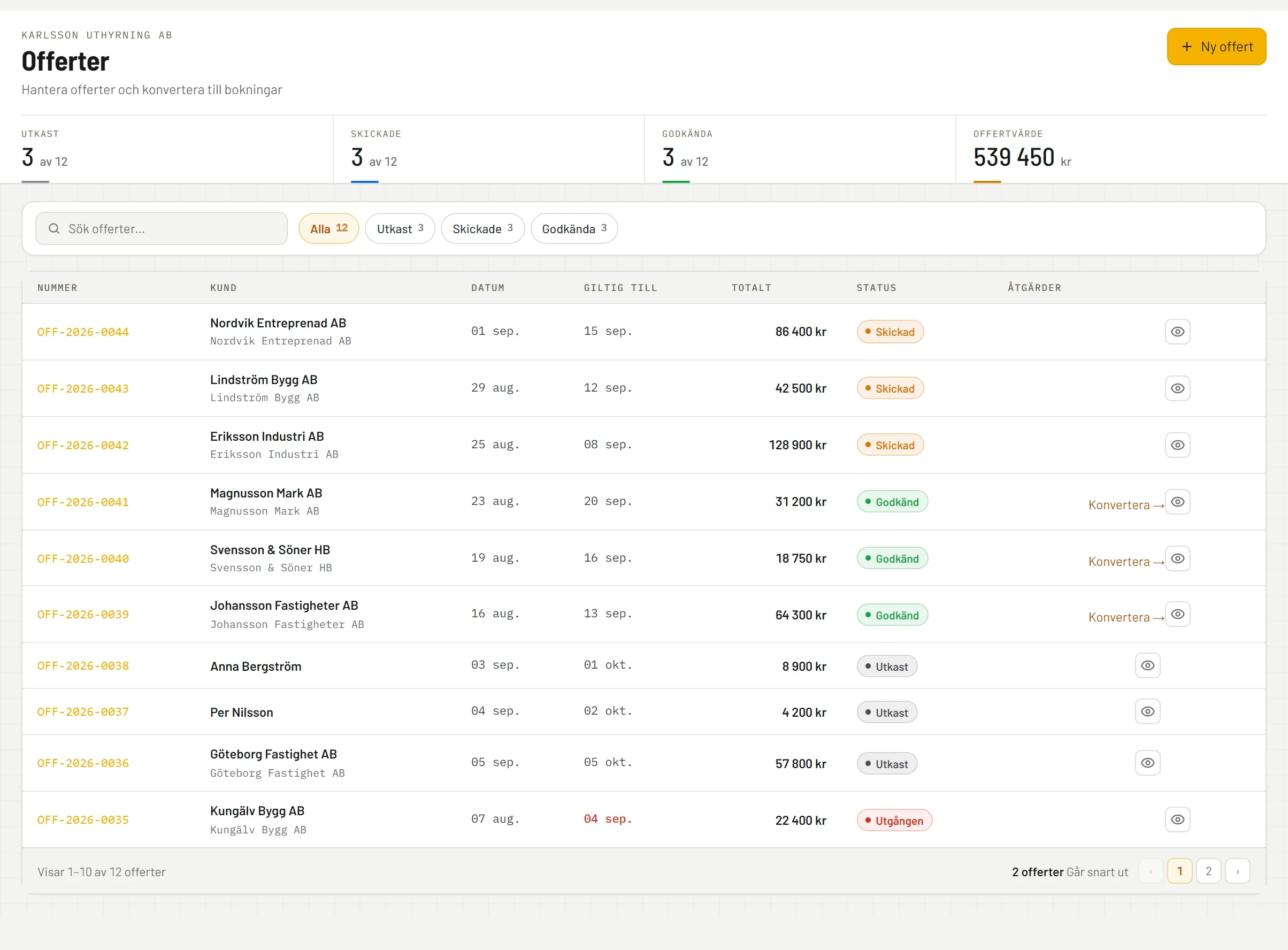Create a new offer with Ny offert

(x=1216, y=47)
